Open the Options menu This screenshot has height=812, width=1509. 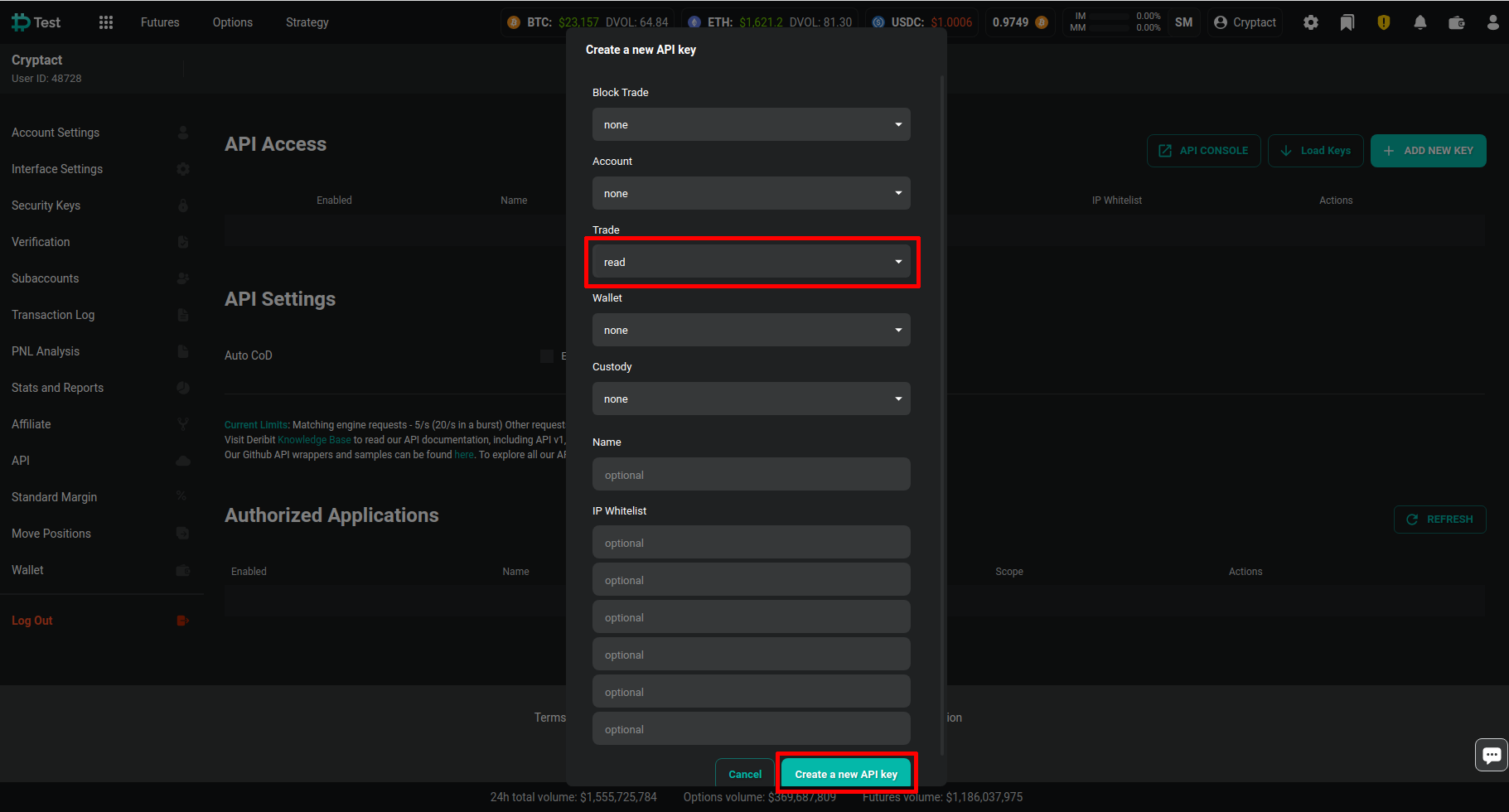pos(233,22)
